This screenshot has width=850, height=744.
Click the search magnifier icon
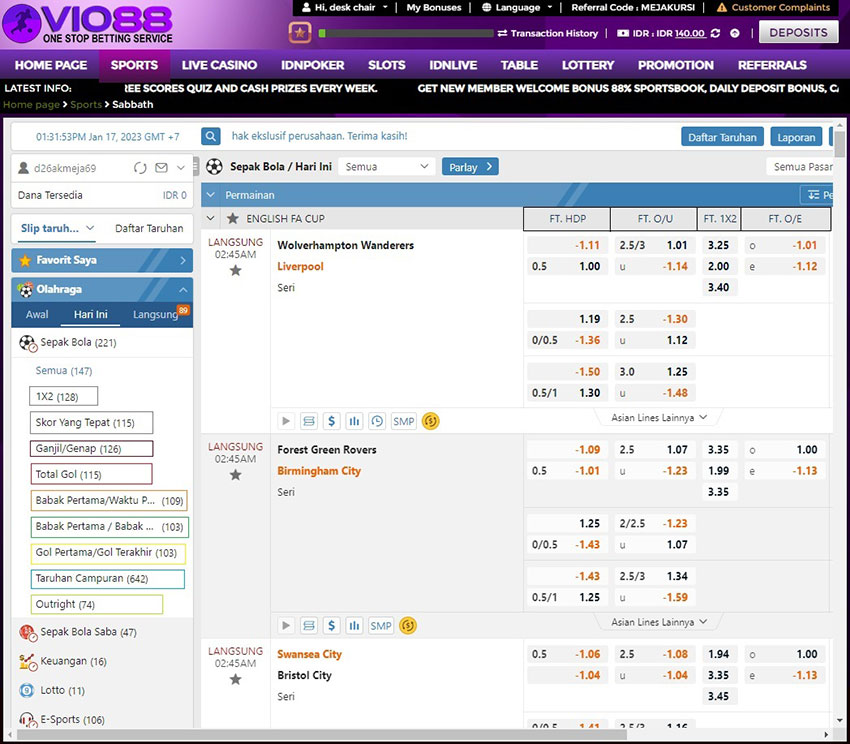[x=211, y=136]
